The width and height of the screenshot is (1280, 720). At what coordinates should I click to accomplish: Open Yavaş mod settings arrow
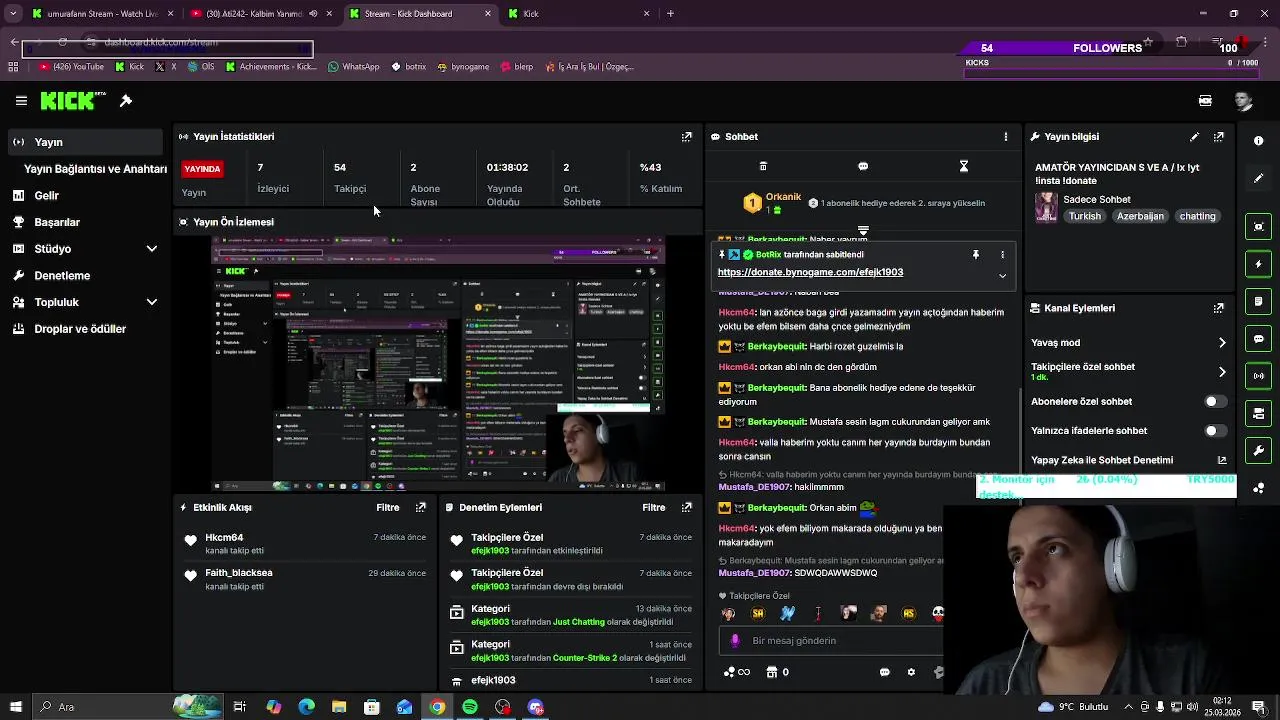(x=1222, y=343)
